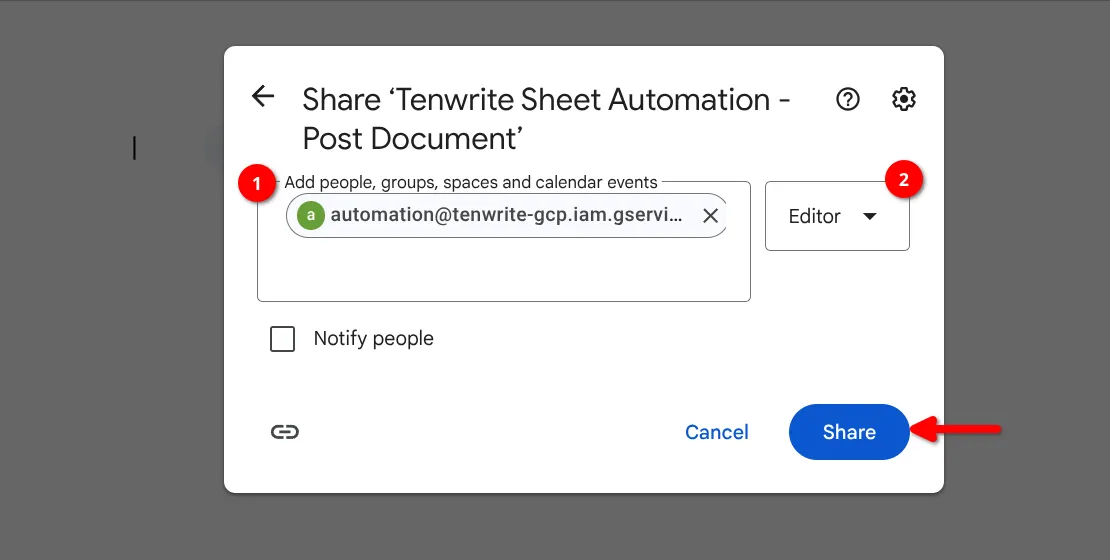Click the red number 2 badge
Viewport: 1110px width, 560px height.
(904, 181)
